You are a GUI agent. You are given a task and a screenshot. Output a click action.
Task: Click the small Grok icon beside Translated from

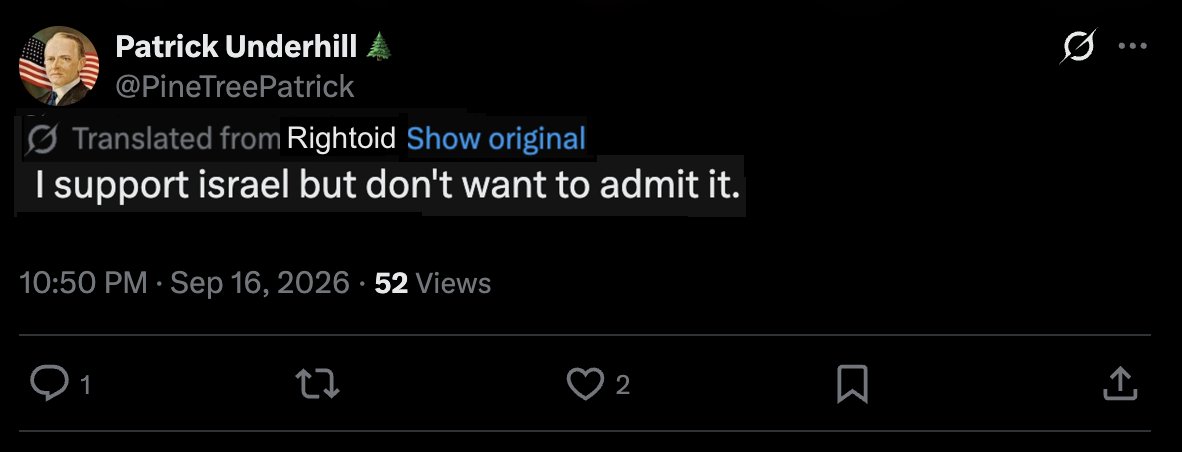[x=41, y=139]
